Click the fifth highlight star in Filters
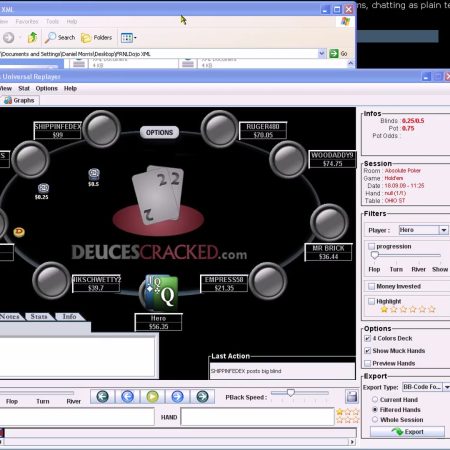The image size is (450, 450). (x=422, y=309)
